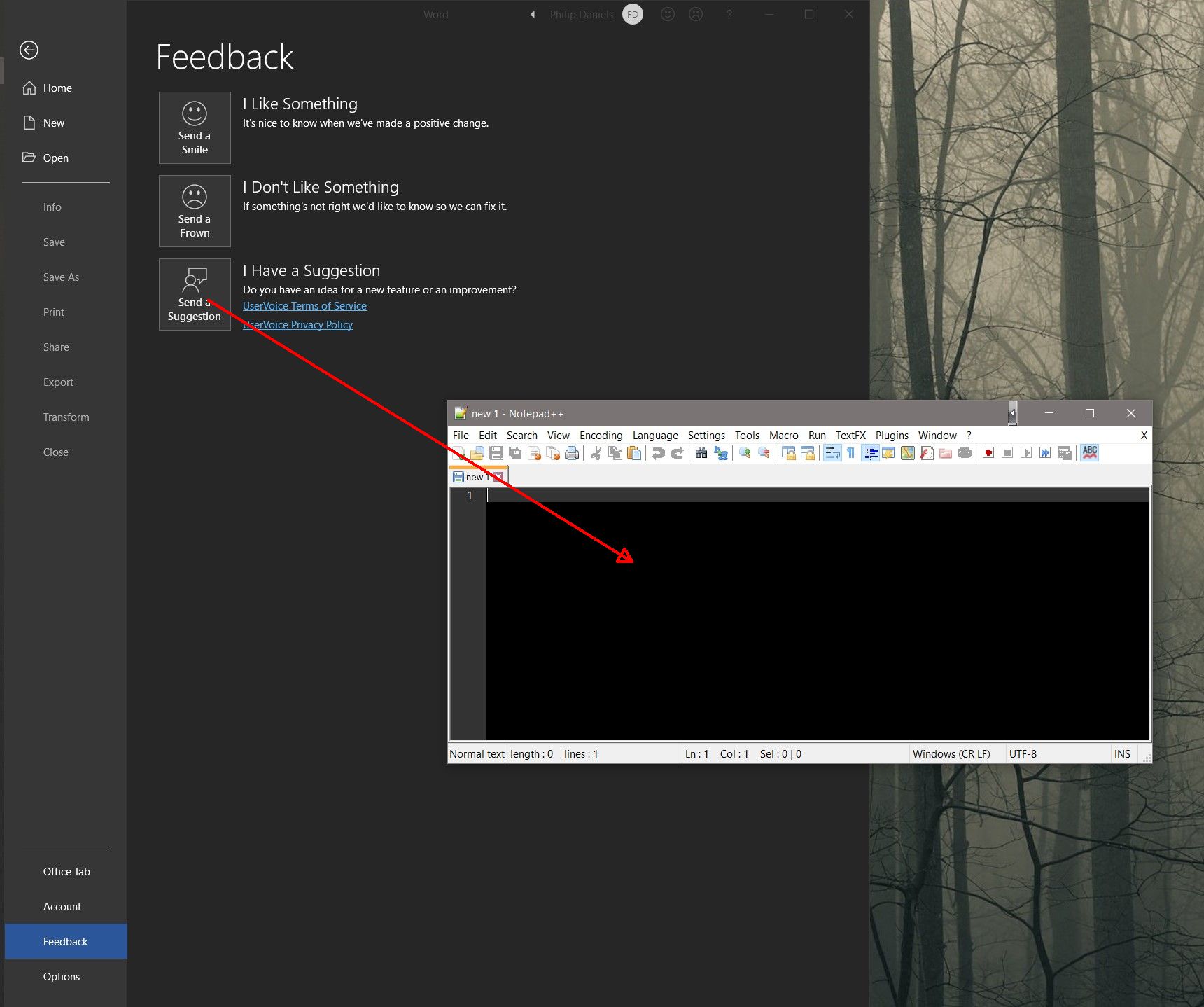The height and width of the screenshot is (1007, 1204).
Task: Click the Save icon in Notepad++ toolbar
Action: [496, 453]
